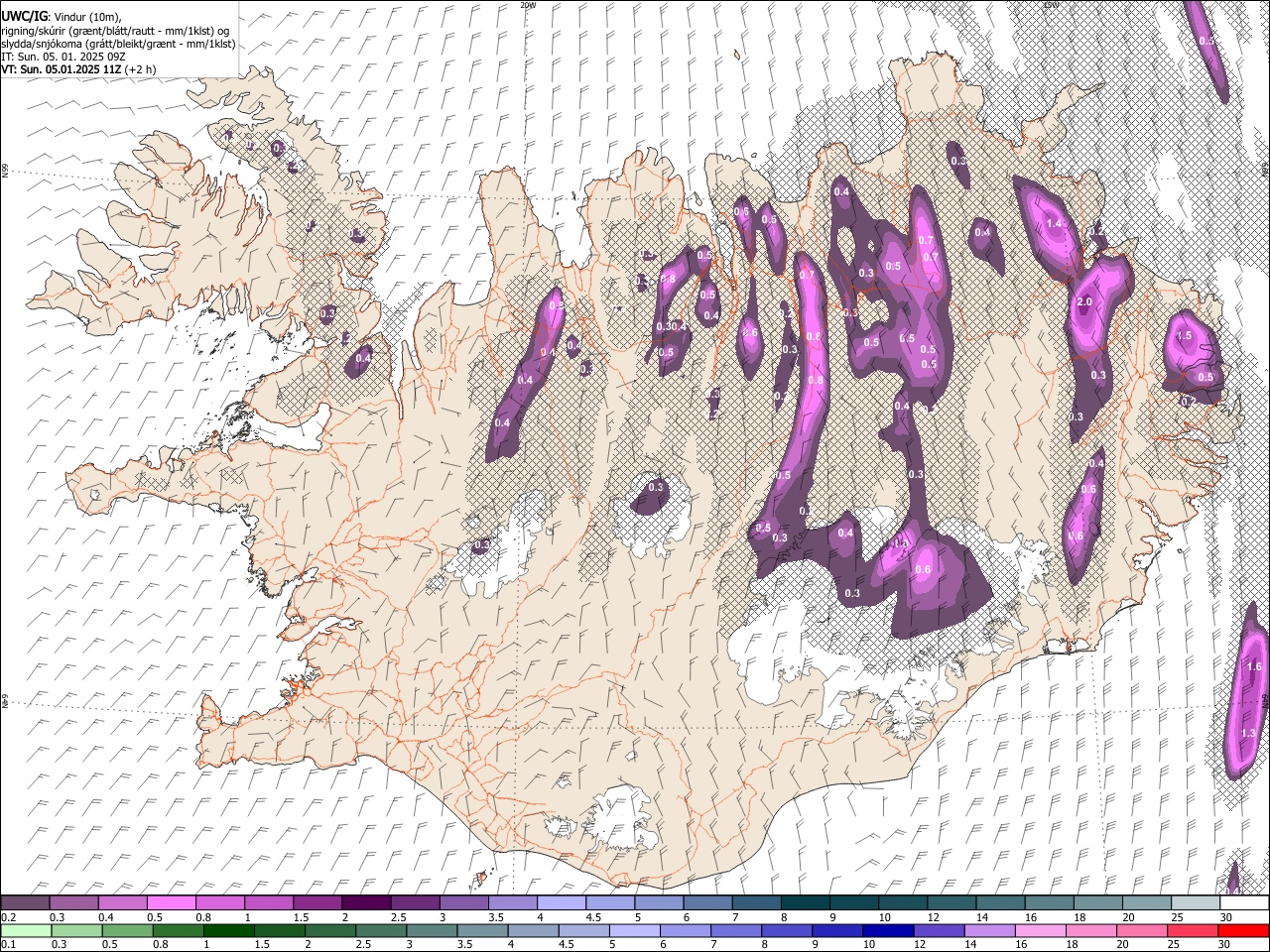Select the snow legend swatch between 6 and 7
This screenshot has width=1270, height=952.
tap(706, 903)
